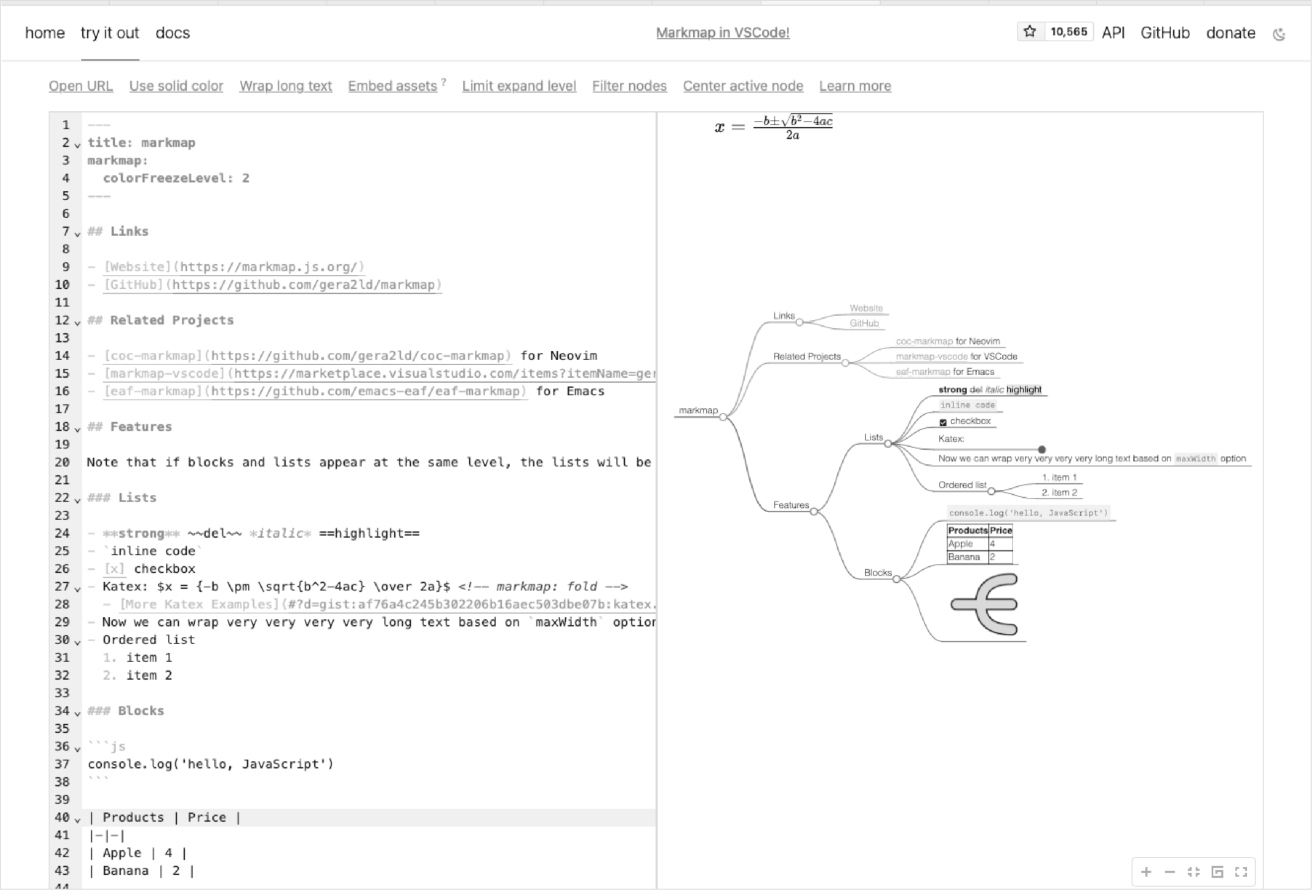Place cursor on 'colorFreezeLevel: 2' editor line
Image resolution: width=1312 pixels, height=890 pixels.
point(176,178)
